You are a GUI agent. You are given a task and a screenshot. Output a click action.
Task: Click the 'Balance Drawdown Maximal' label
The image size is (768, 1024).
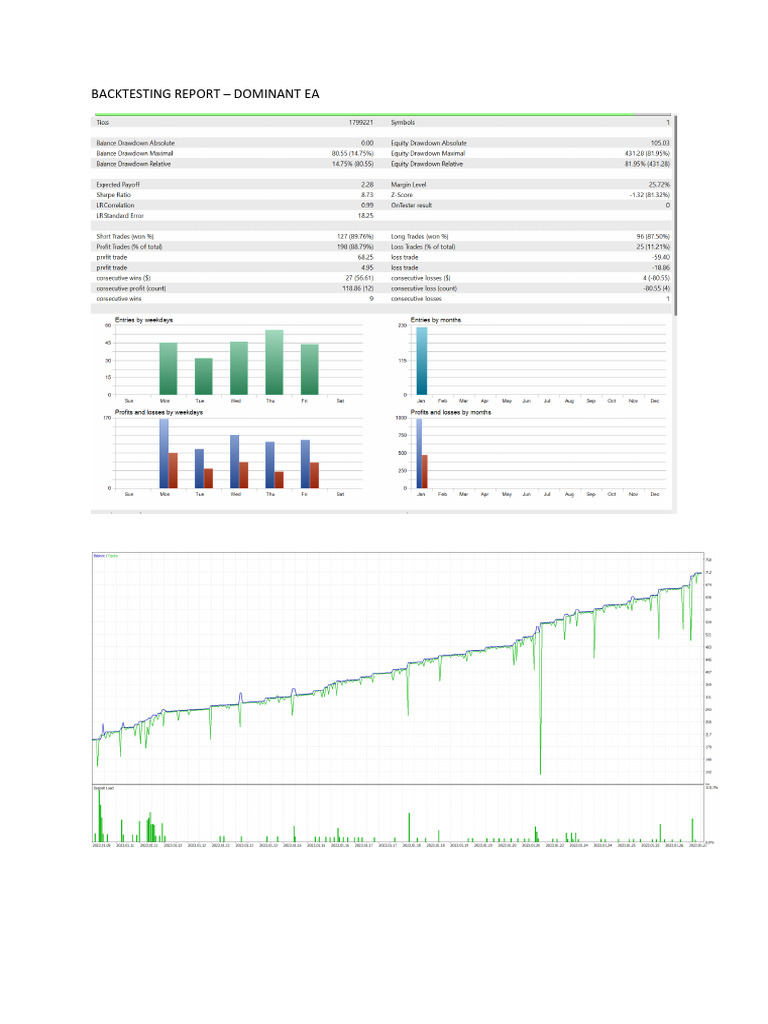click(135, 153)
